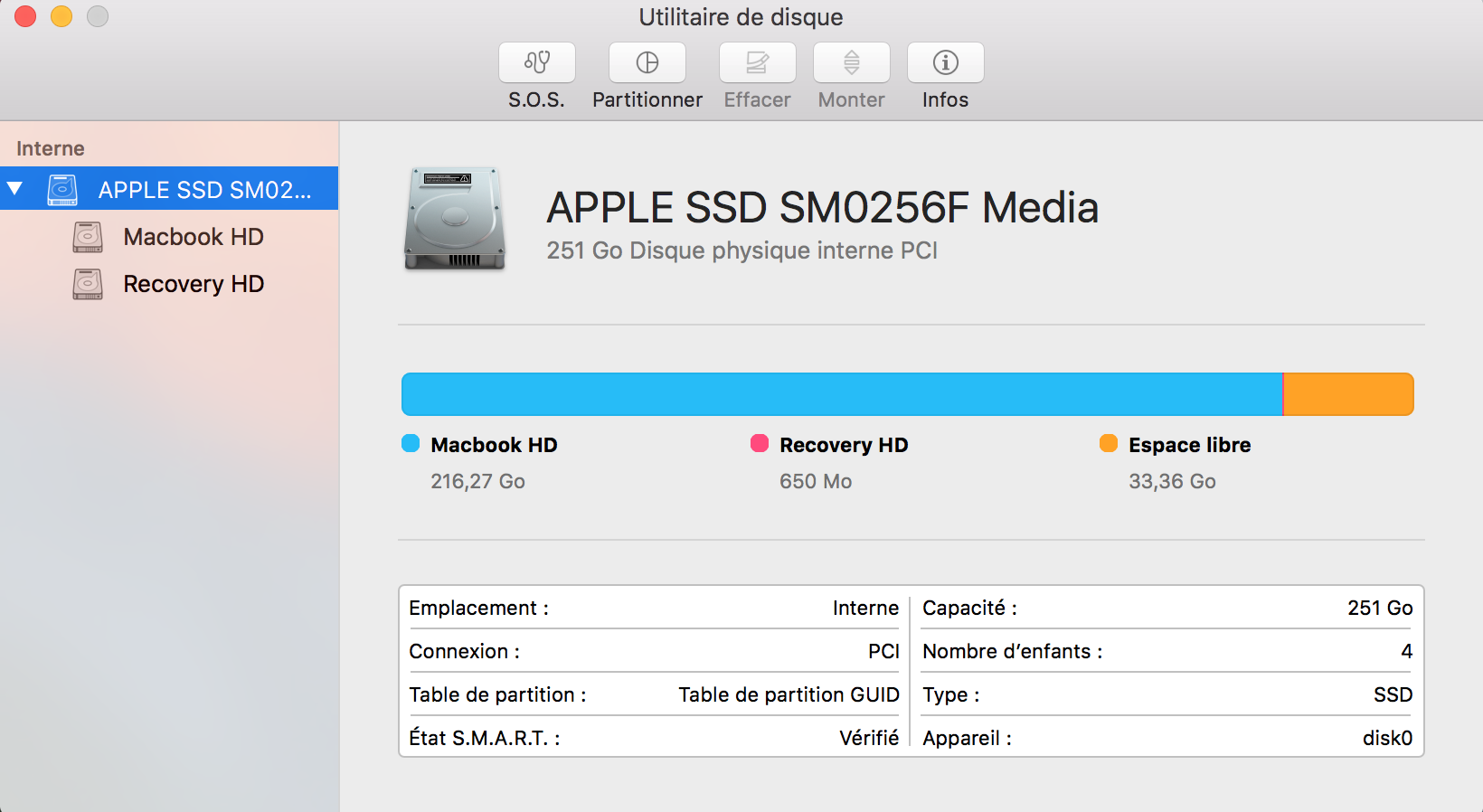This screenshot has height=812, width=1483.
Task: Click the Type value SSD
Action: (x=1393, y=694)
